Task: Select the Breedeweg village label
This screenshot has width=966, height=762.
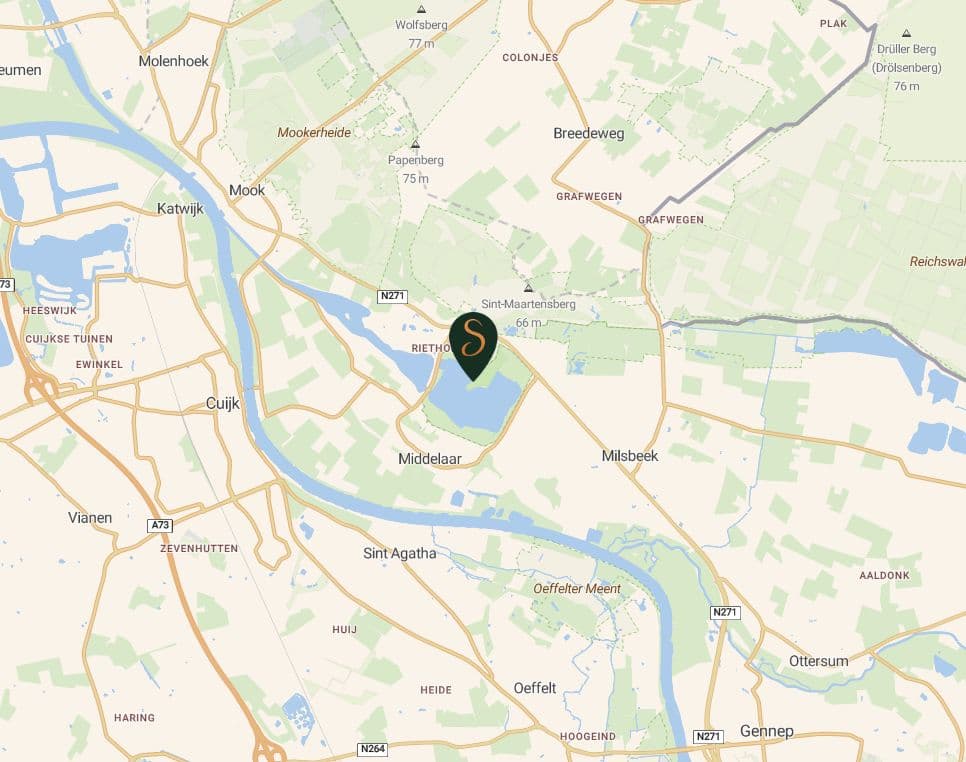Action: coord(589,134)
